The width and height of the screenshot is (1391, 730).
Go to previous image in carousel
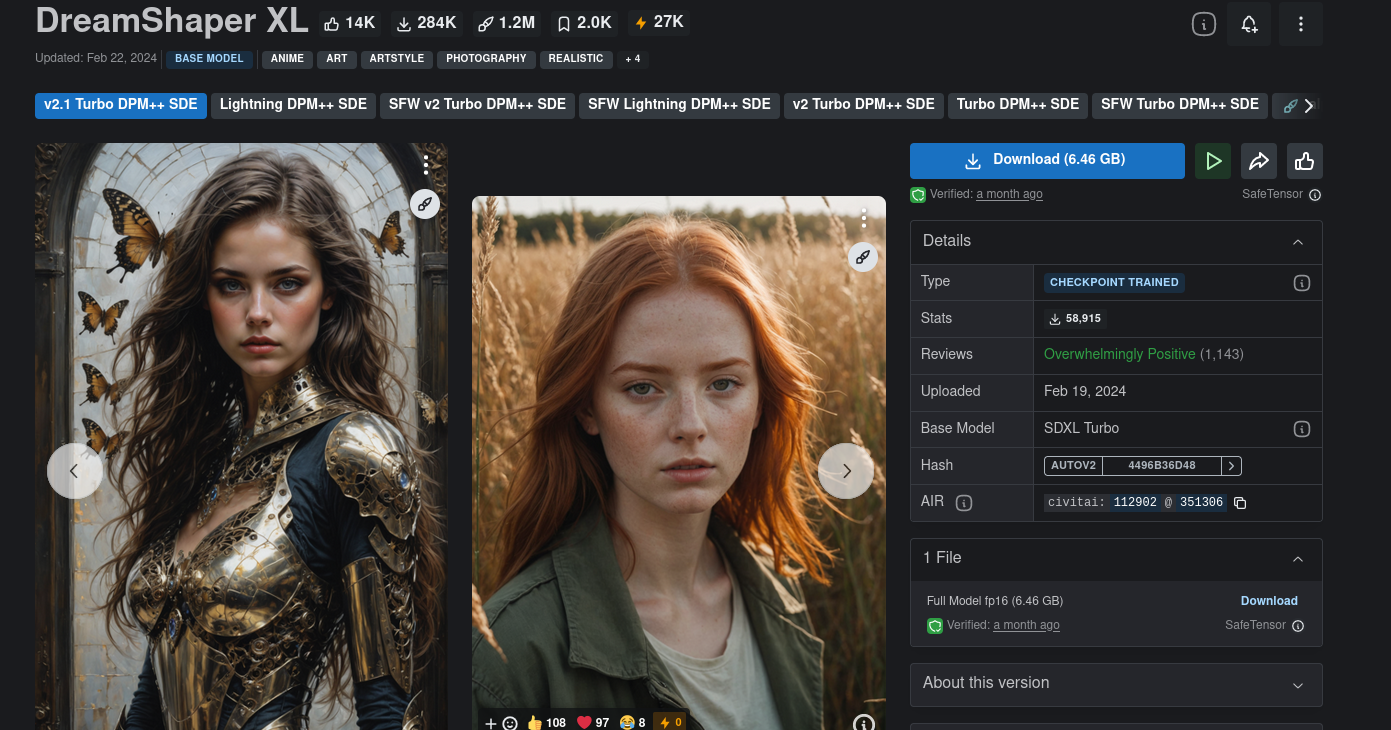coord(75,471)
